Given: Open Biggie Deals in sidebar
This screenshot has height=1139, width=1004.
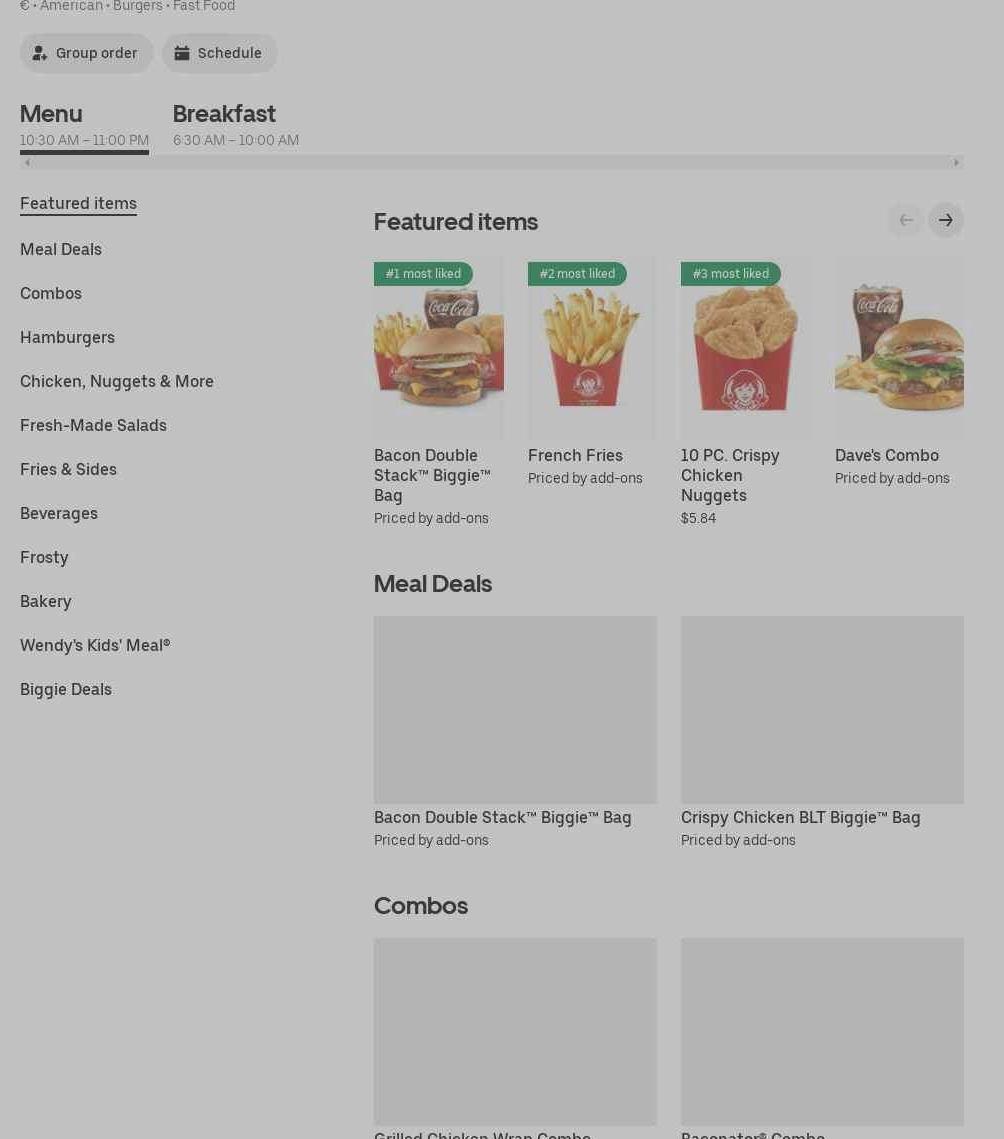Looking at the screenshot, I should 66,689.
